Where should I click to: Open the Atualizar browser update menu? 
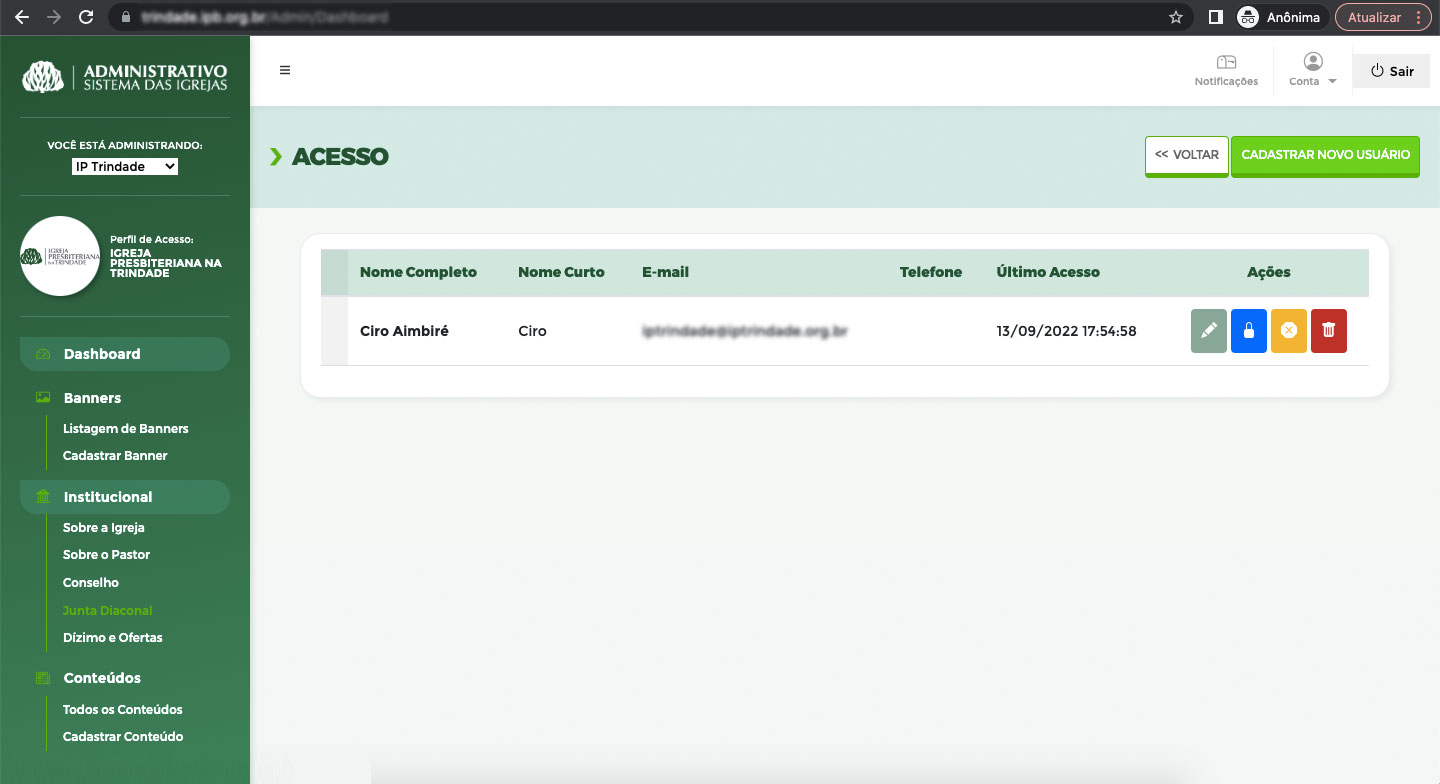(x=1383, y=17)
